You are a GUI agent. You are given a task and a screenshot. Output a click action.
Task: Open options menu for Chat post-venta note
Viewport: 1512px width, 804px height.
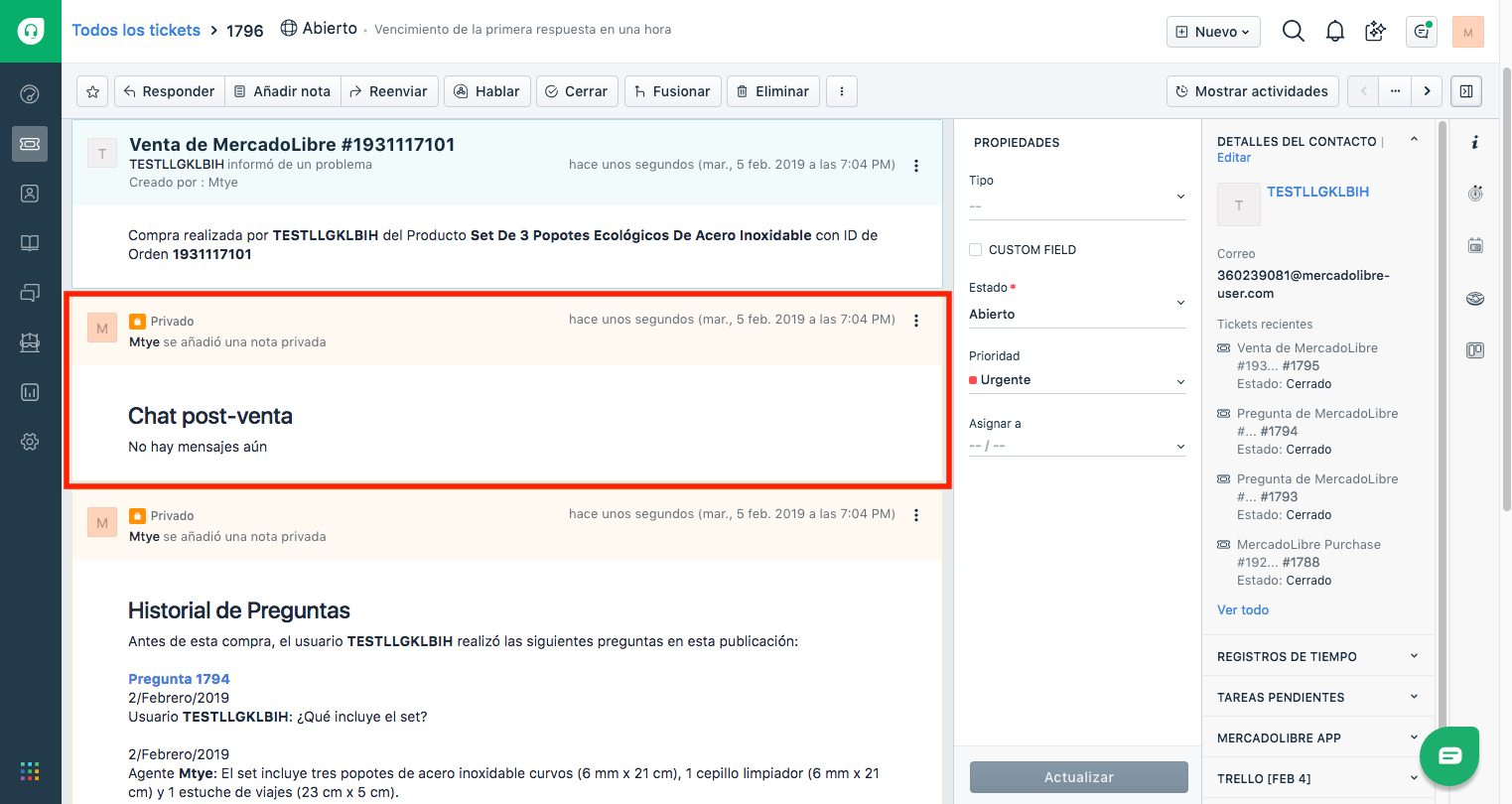click(x=916, y=321)
